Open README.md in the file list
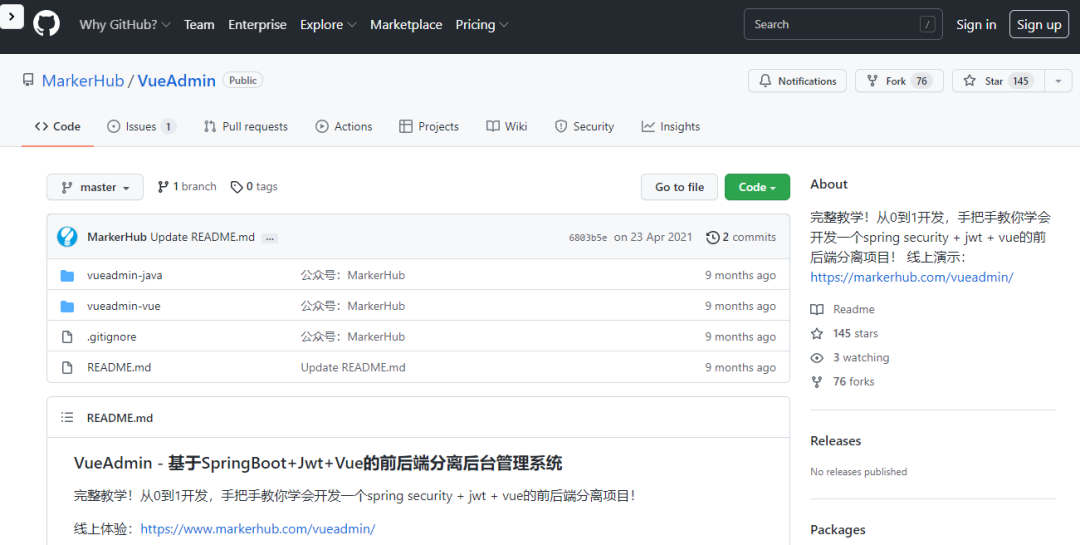Image resolution: width=1080 pixels, height=545 pixels. point(119,367)
